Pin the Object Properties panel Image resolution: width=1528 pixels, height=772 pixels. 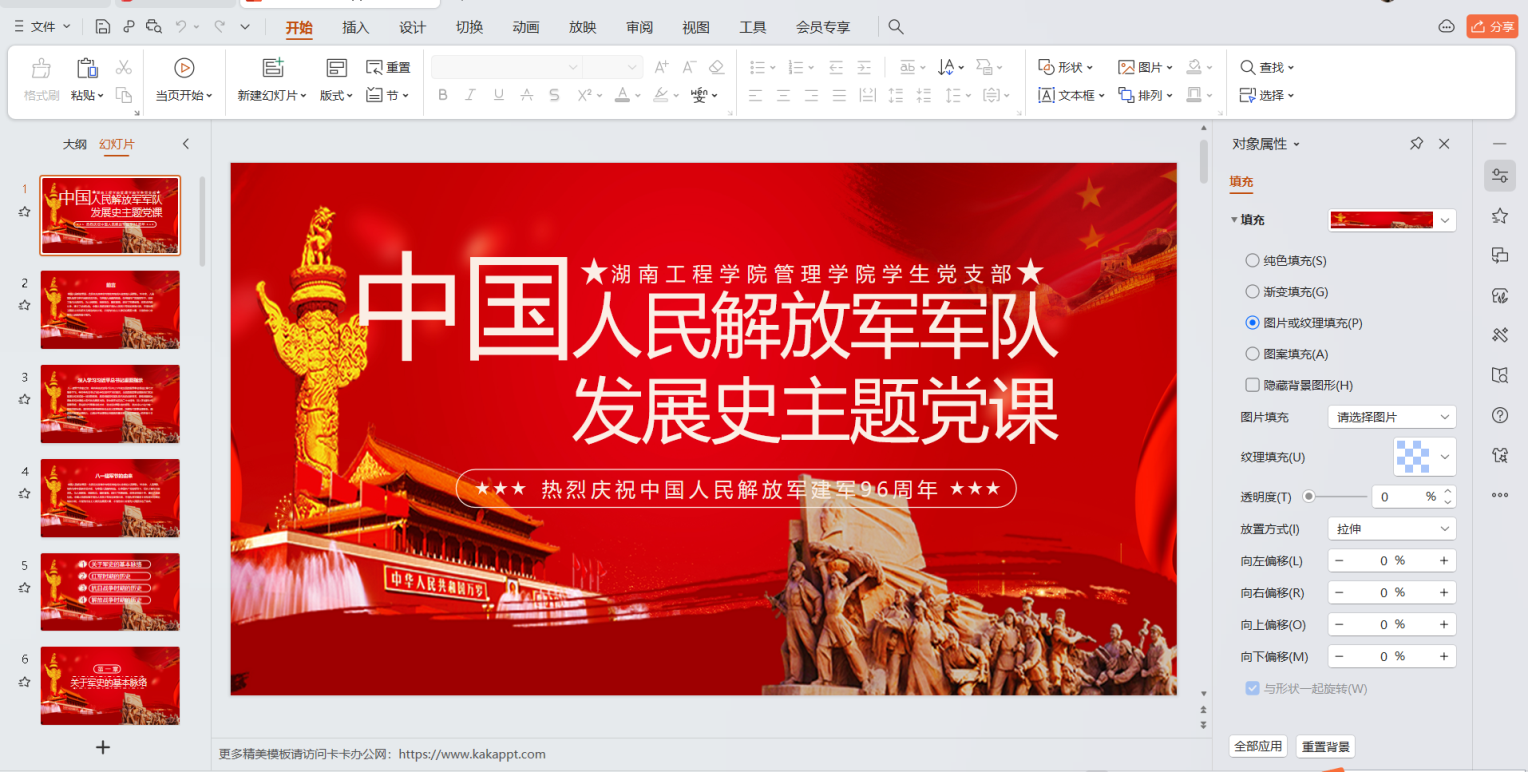pos(1416,144)
